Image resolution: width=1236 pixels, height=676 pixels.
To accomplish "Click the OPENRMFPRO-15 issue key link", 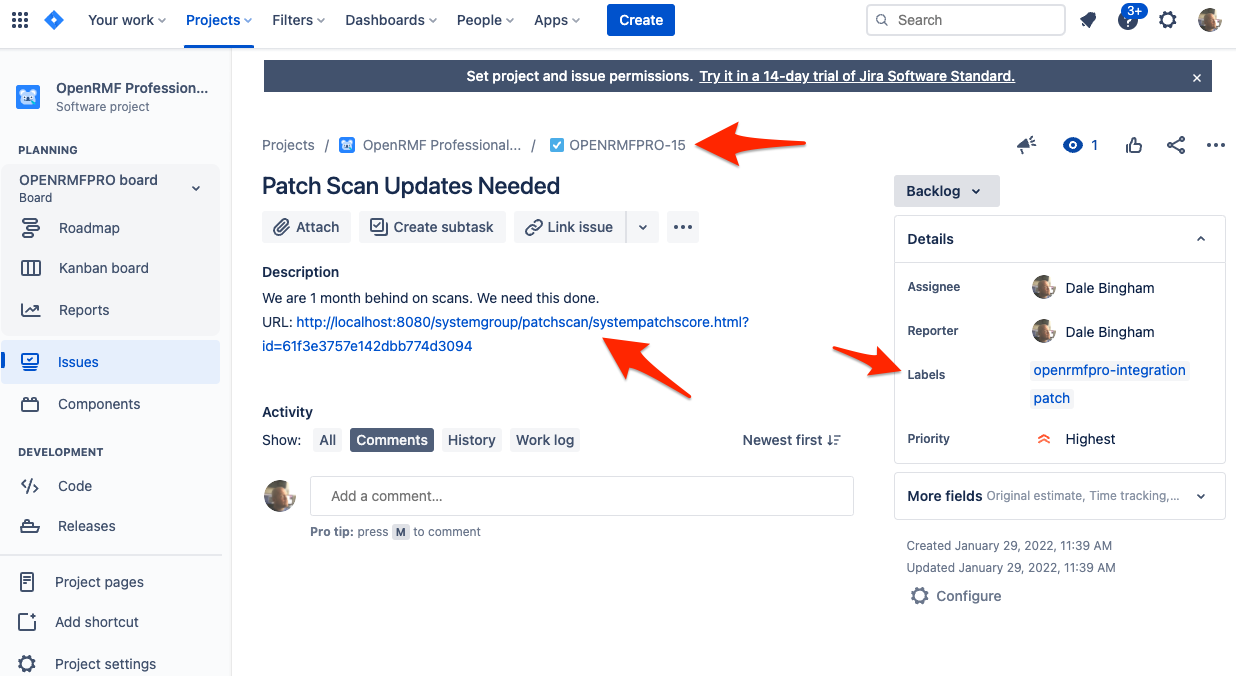I will [x=627, y=145].
